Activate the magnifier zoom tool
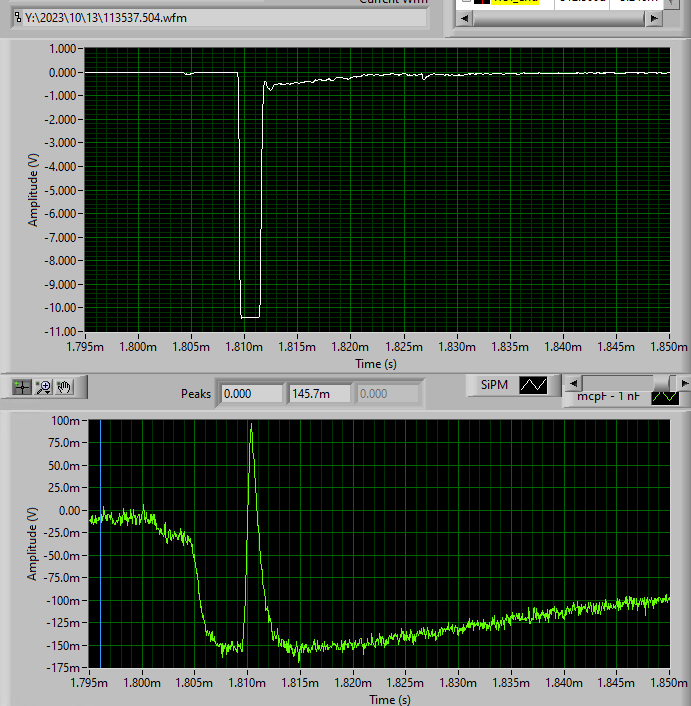This screenshot has width=691, height=706. tap(44, 387)
